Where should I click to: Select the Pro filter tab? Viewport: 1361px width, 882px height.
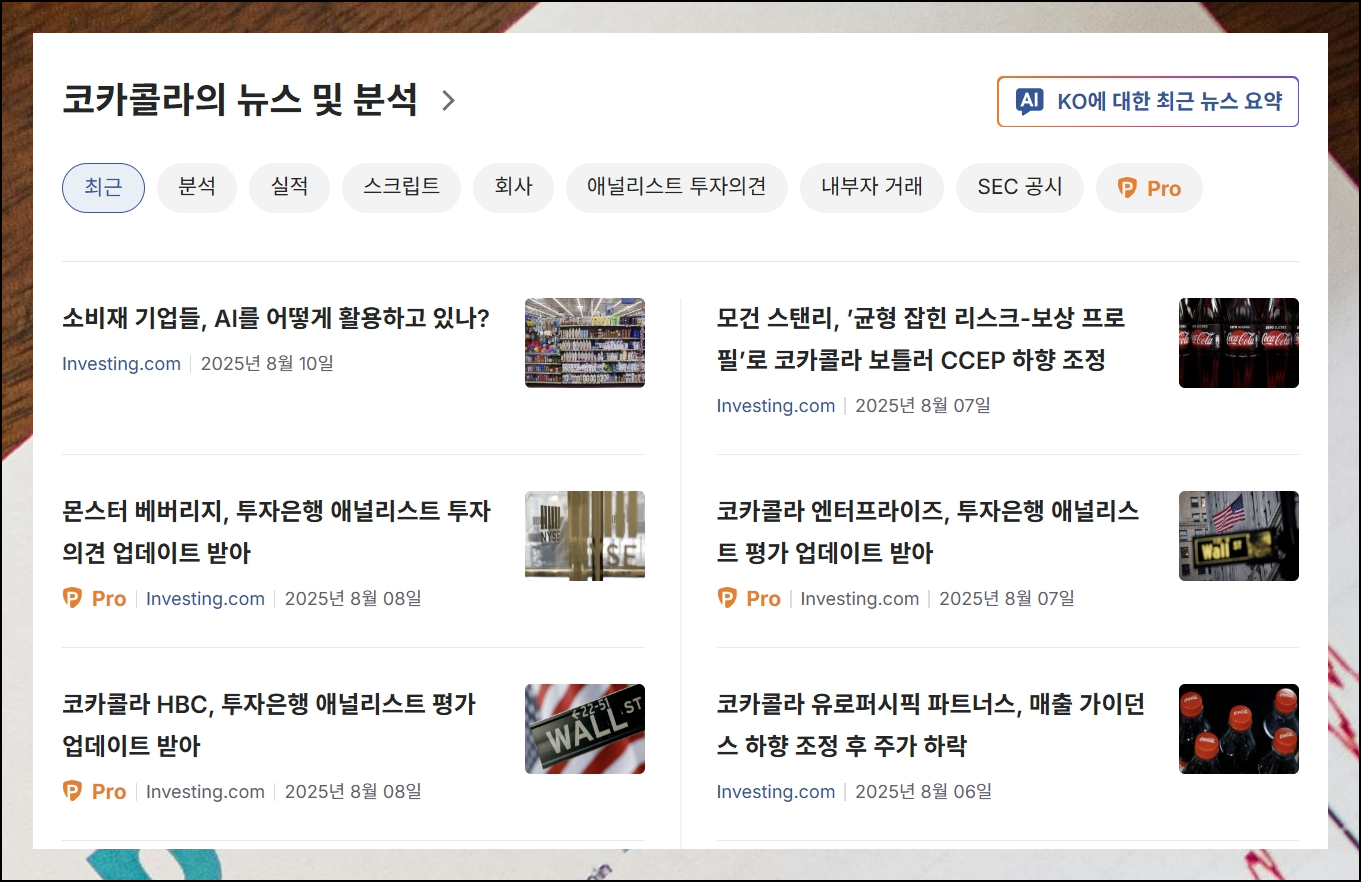[1149, 188]
